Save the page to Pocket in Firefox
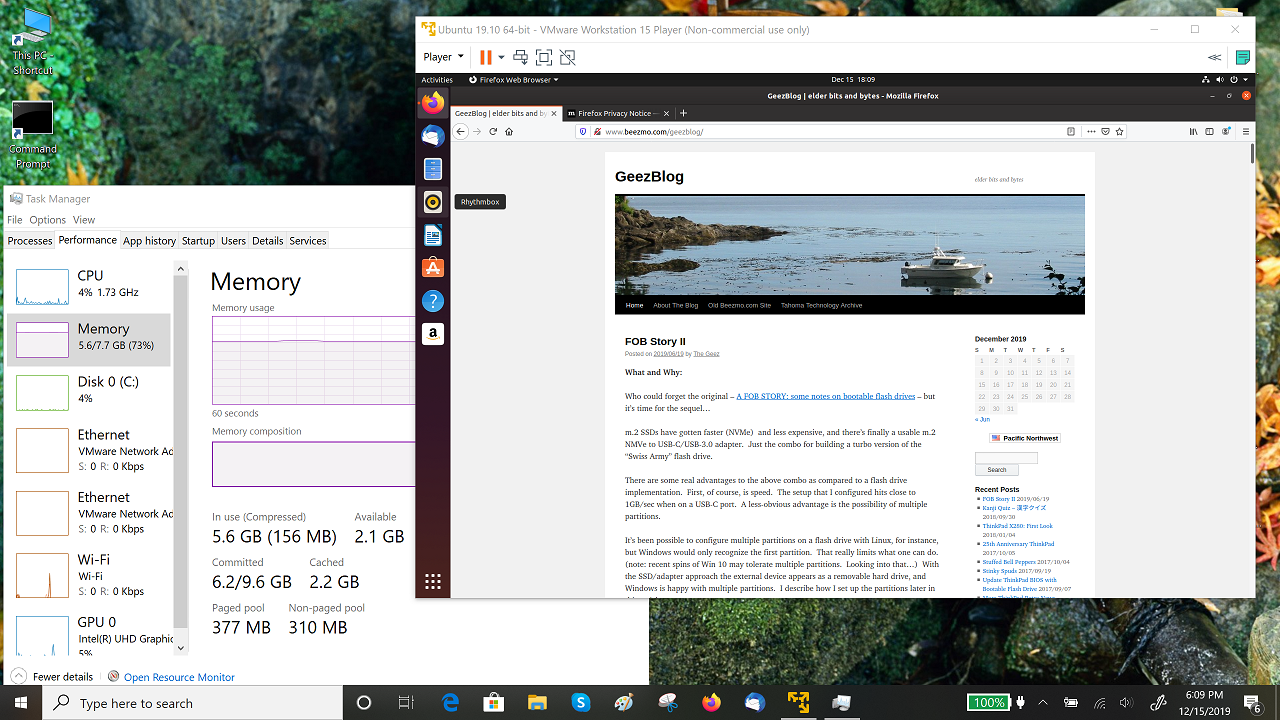 tap(1105, 131)
